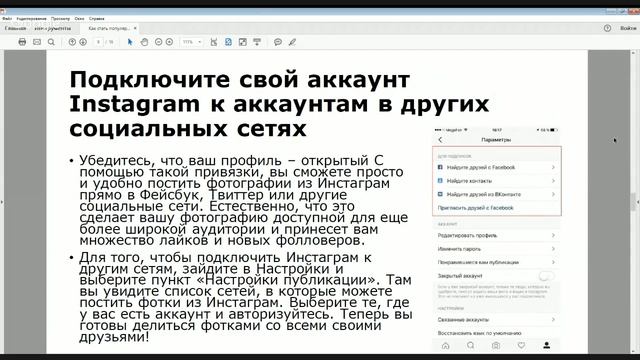Click the fit-width scrolling icon
640x360 pixels.
(213, 42)
